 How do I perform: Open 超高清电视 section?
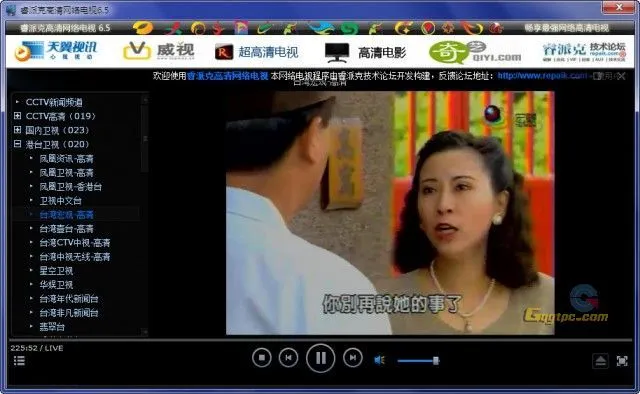tap(257, 52)
